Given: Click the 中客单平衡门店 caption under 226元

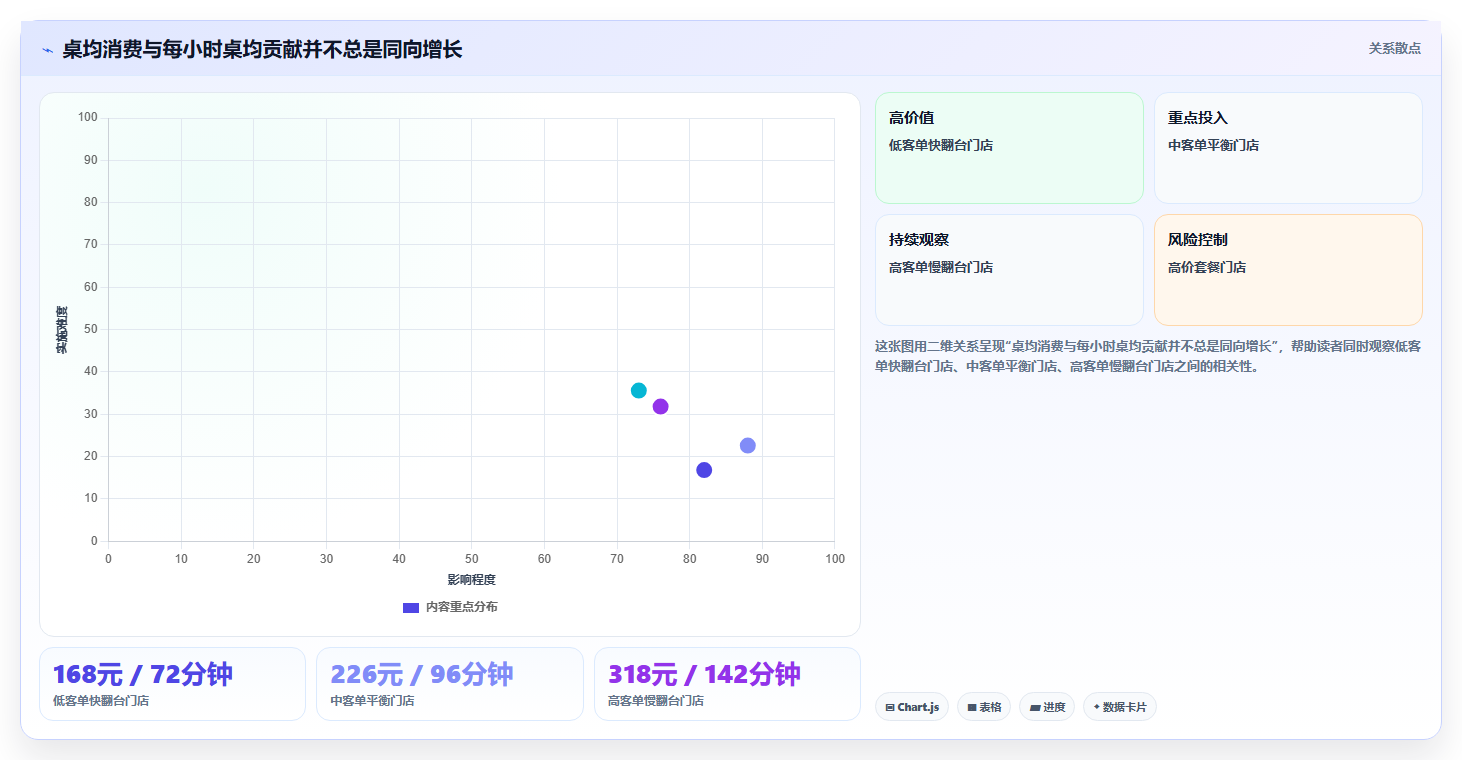Looking at the screenshot, I should pyautogui.click(x=372, y=701).
